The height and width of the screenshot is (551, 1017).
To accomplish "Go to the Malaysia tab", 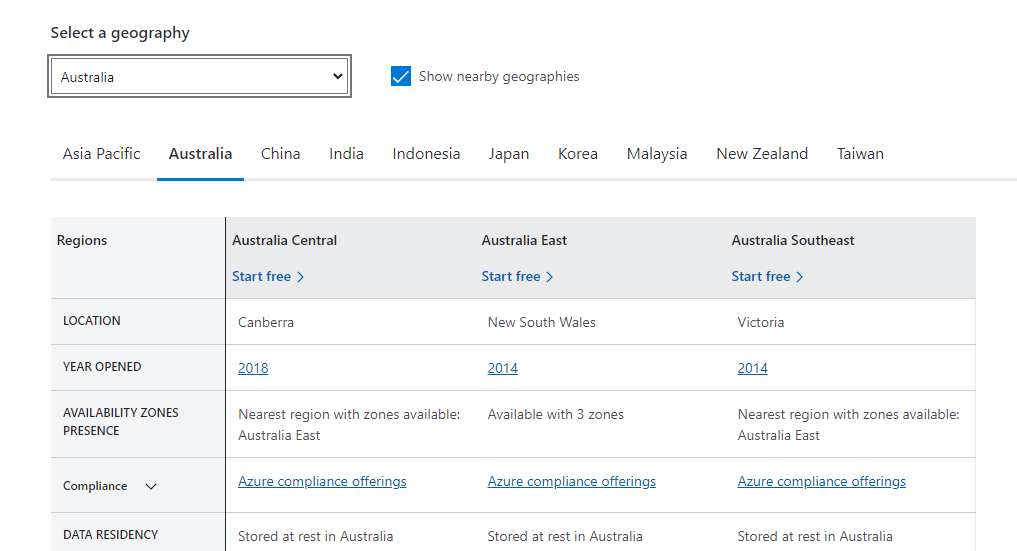I will (x=657, y=154).
